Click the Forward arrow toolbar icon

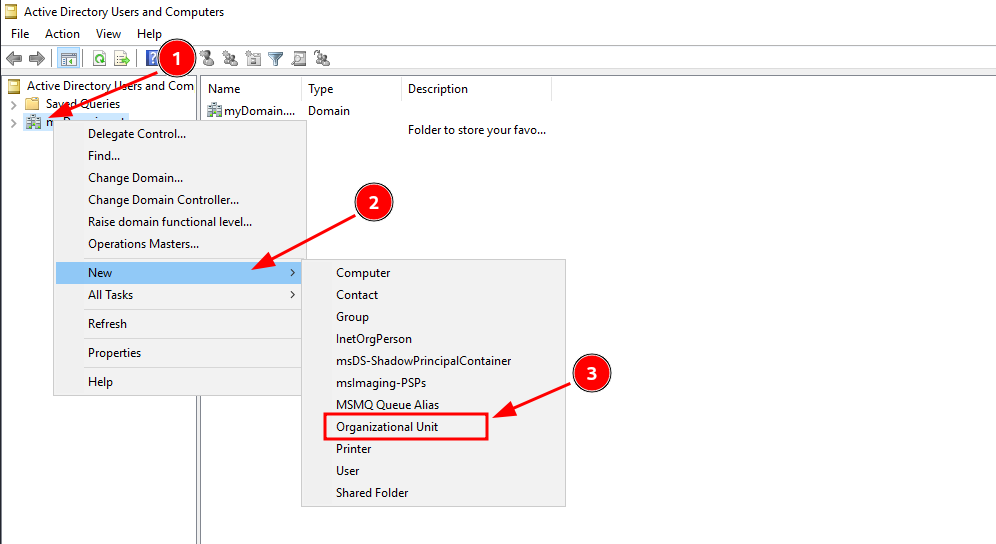pyautogui.click(x=37, y=59)
